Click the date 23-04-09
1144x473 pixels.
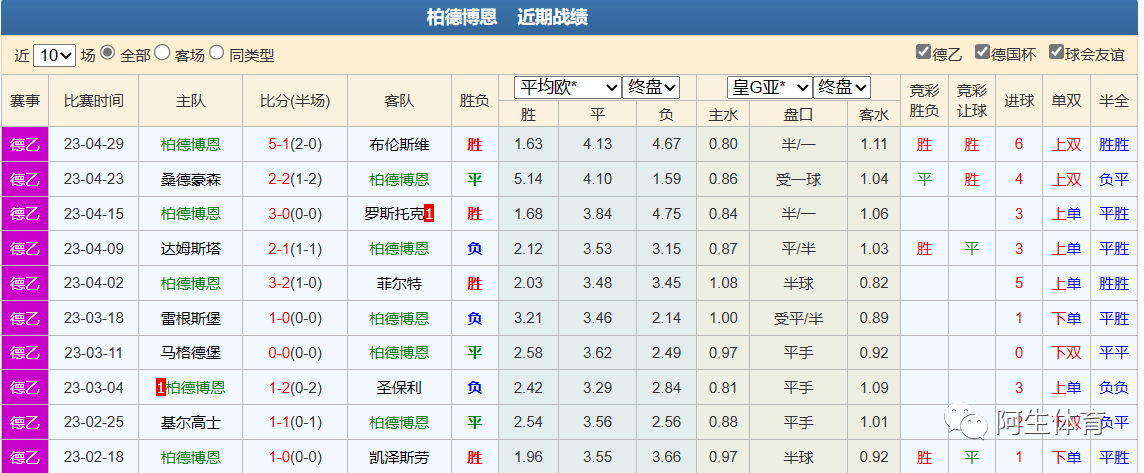[x=93, y=249]
